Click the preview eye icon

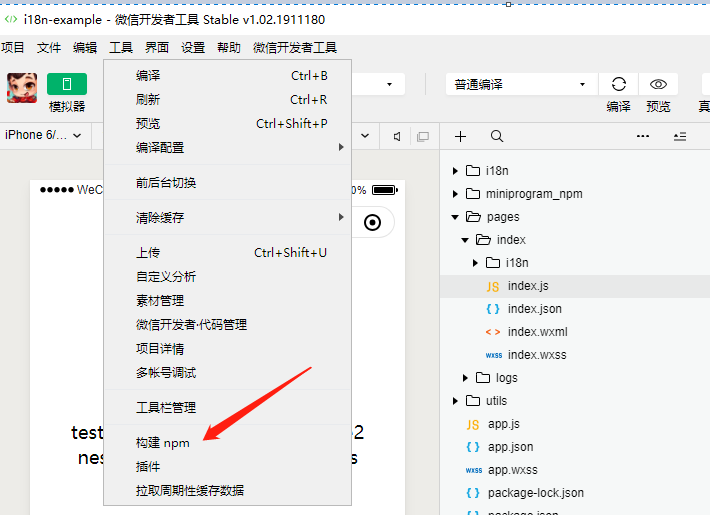click(658, 84)
